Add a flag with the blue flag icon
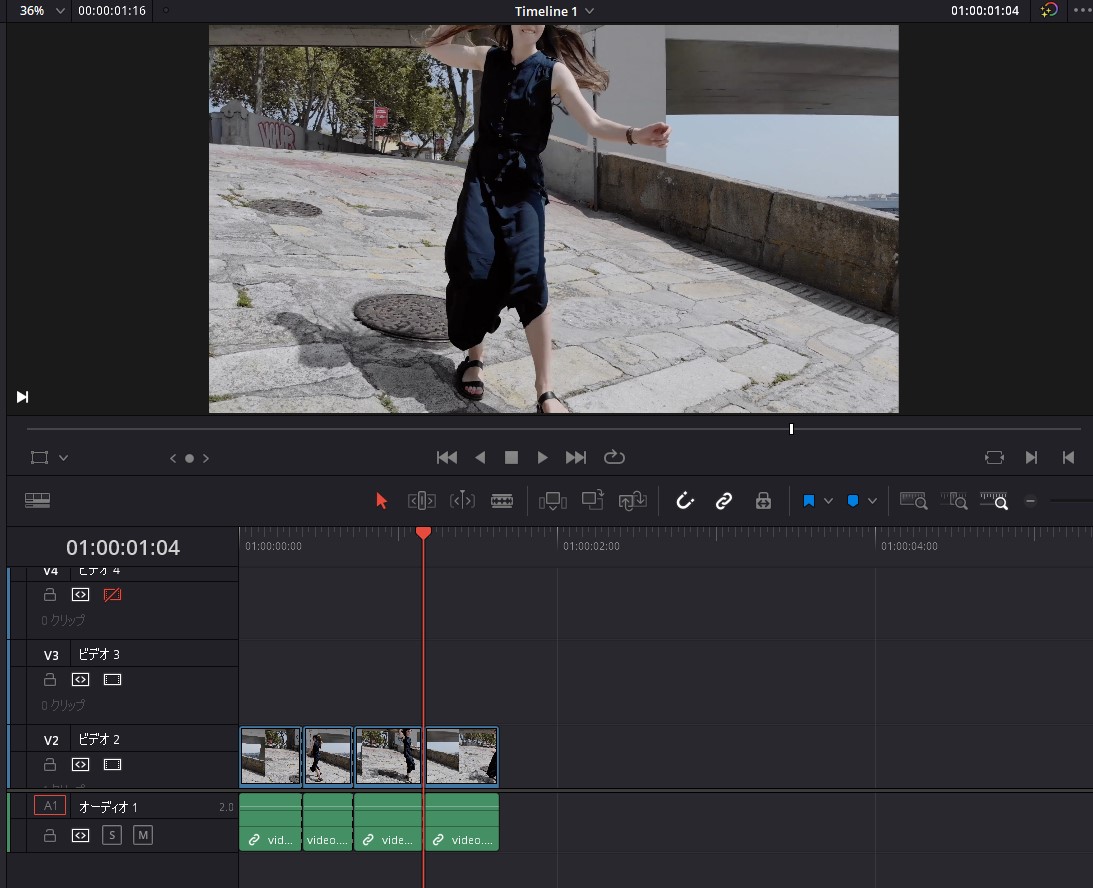The height and width of the screenshot is (888, 1093). [809, 500]
